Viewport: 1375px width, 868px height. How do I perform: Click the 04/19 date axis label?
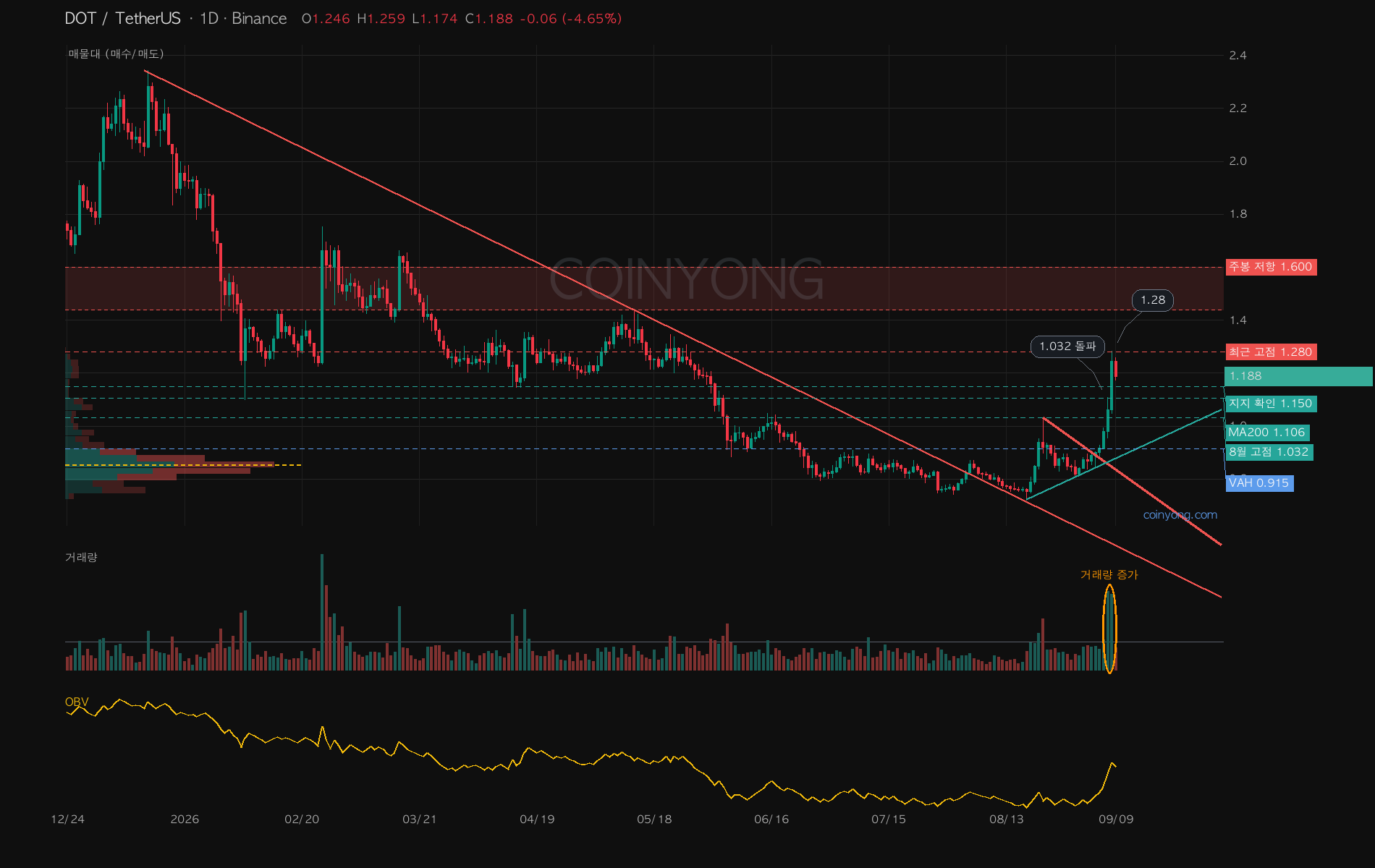(x=537, y=819)
